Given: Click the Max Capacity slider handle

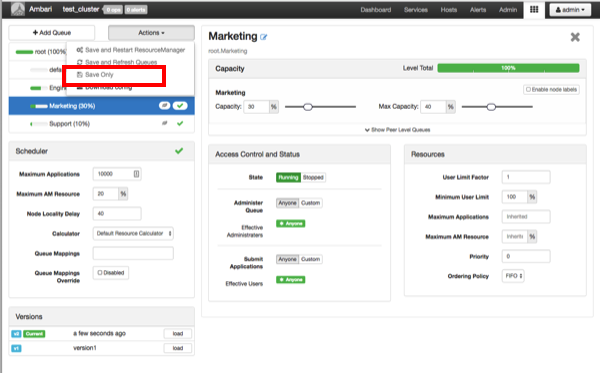Looking at the screenshot, I should [491, 107].
